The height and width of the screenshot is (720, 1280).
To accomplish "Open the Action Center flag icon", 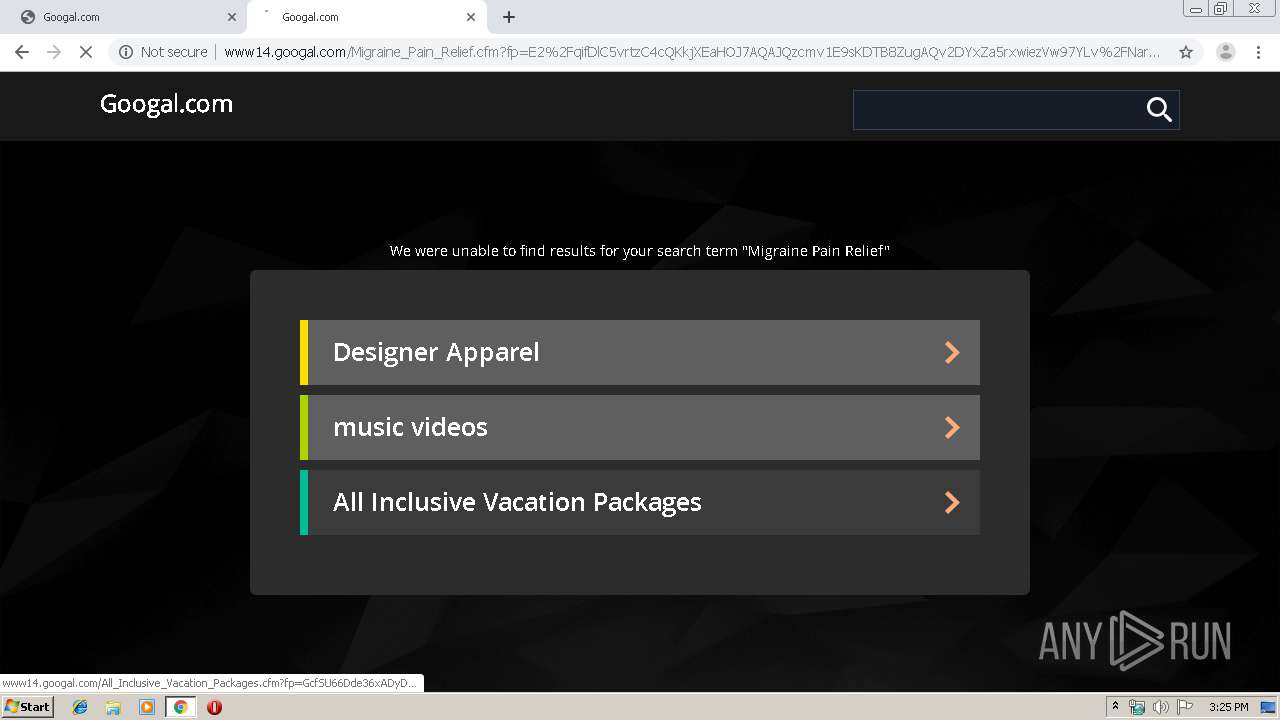I will (1184, 707).
